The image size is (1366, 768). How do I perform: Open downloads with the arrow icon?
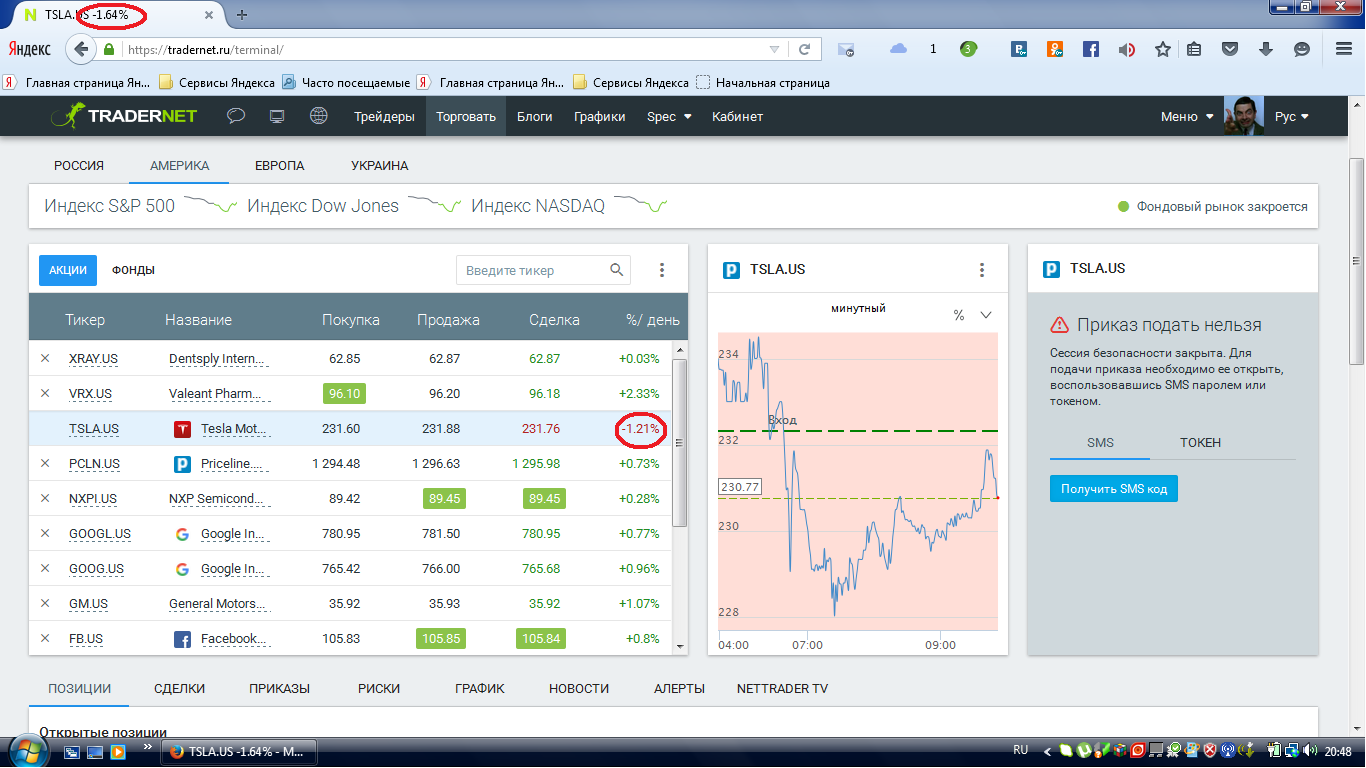1266,49
